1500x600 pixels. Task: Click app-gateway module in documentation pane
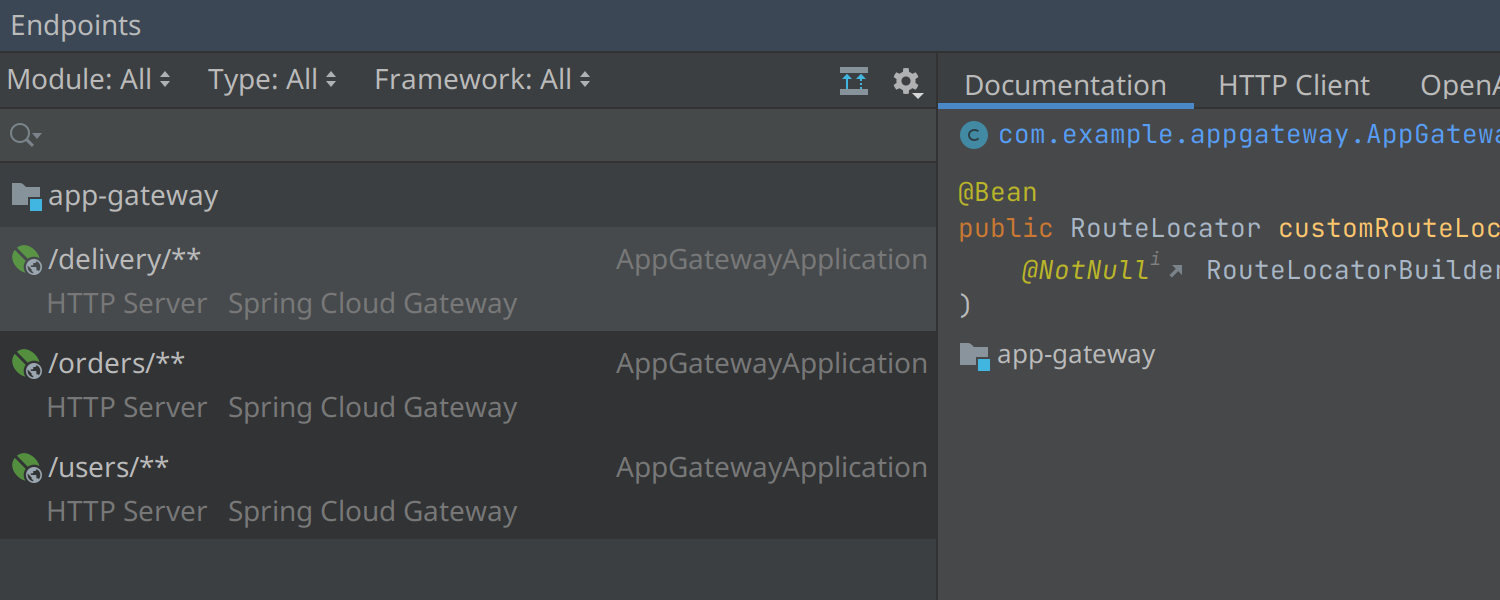1076,355
